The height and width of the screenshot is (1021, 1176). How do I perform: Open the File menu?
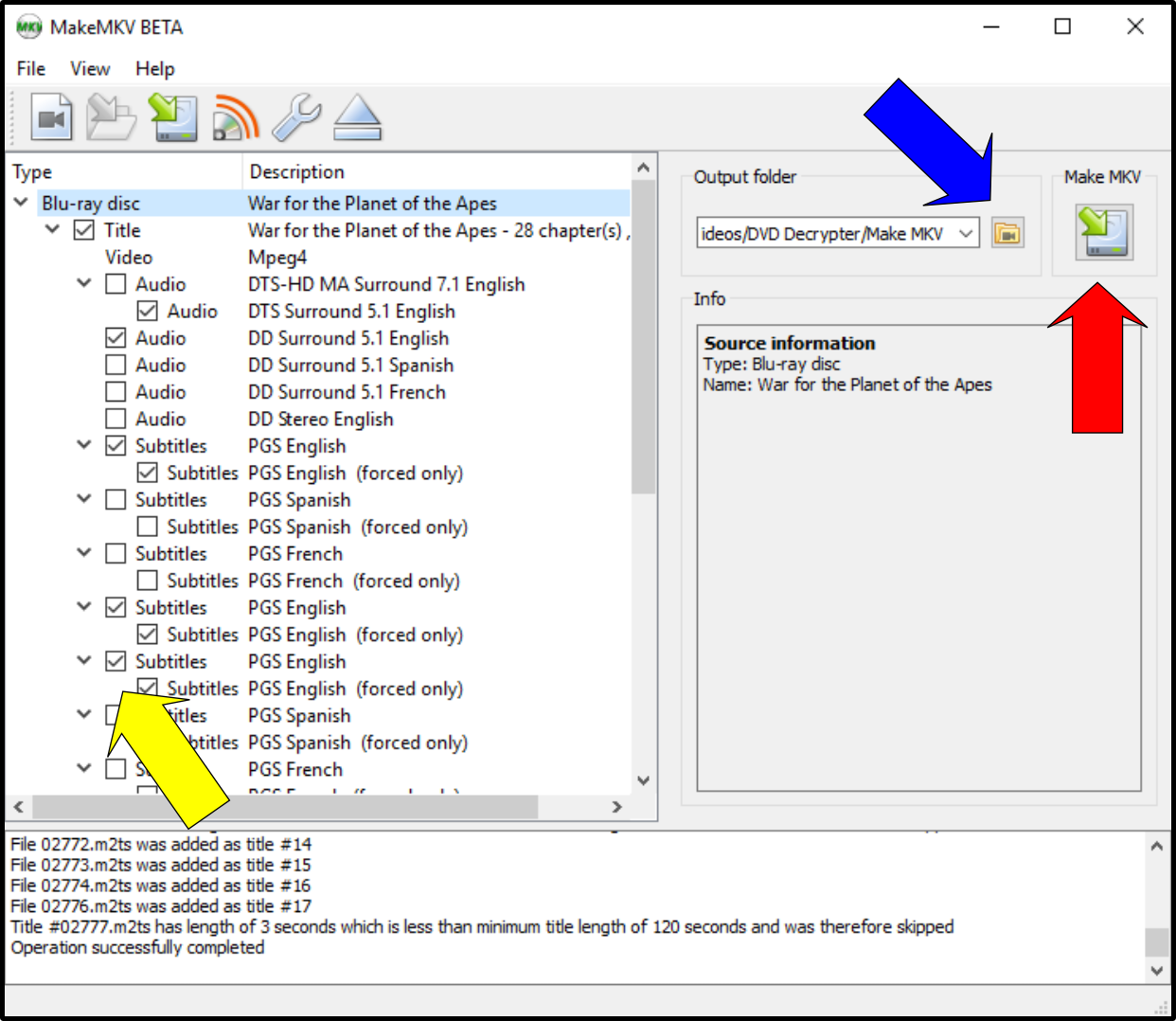pyautogui.click(x=31, y=68)
